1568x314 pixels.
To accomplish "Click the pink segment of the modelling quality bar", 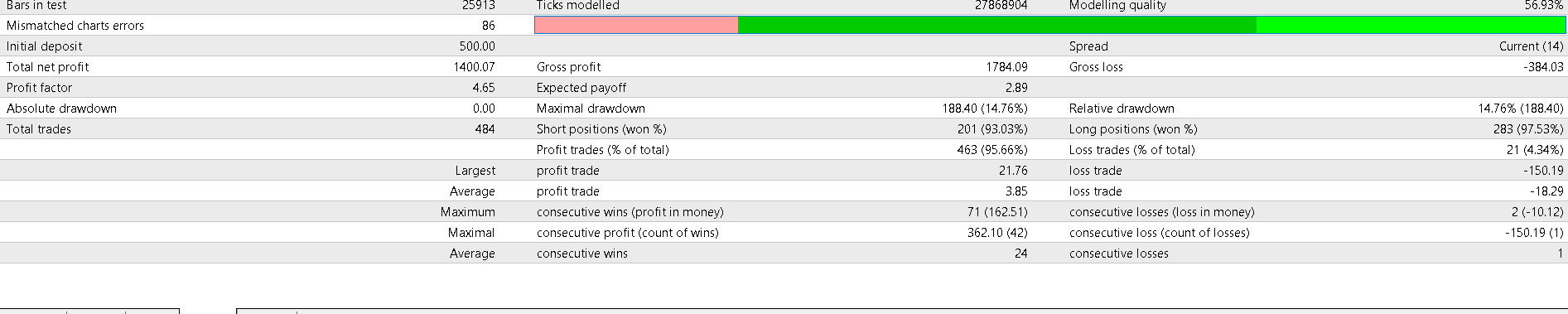I will coord(636,26).
